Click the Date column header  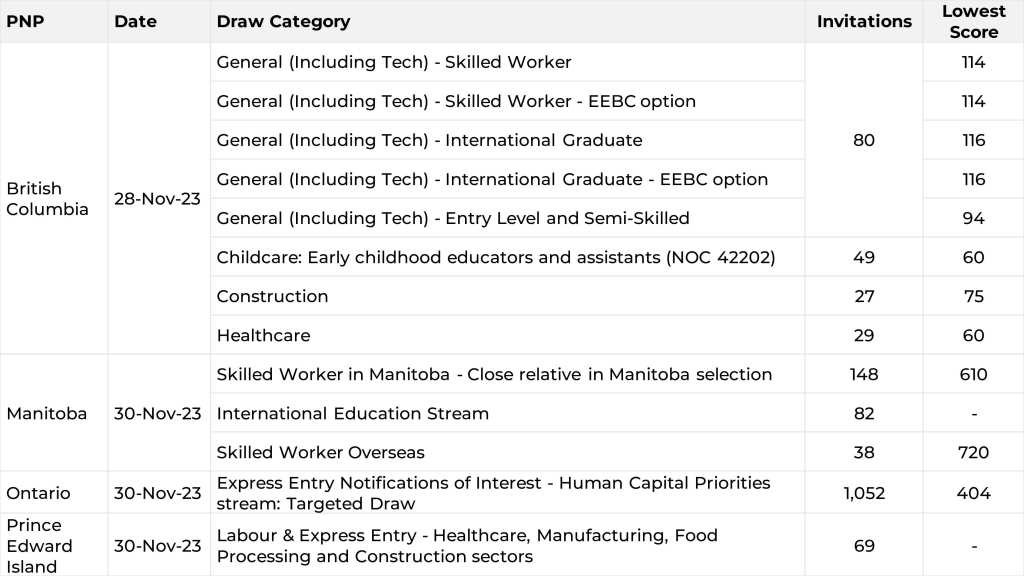pyautogui.click(x=135, y=21)
